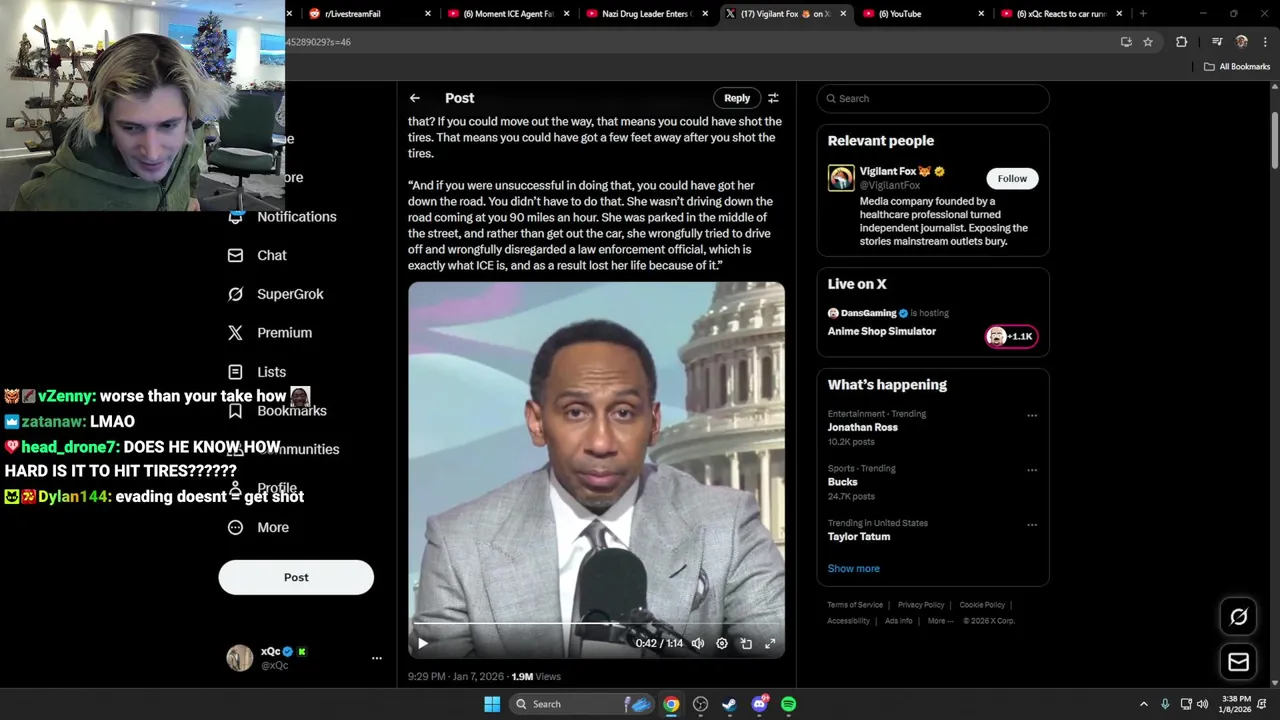Open the Ads info footer link

898,621
